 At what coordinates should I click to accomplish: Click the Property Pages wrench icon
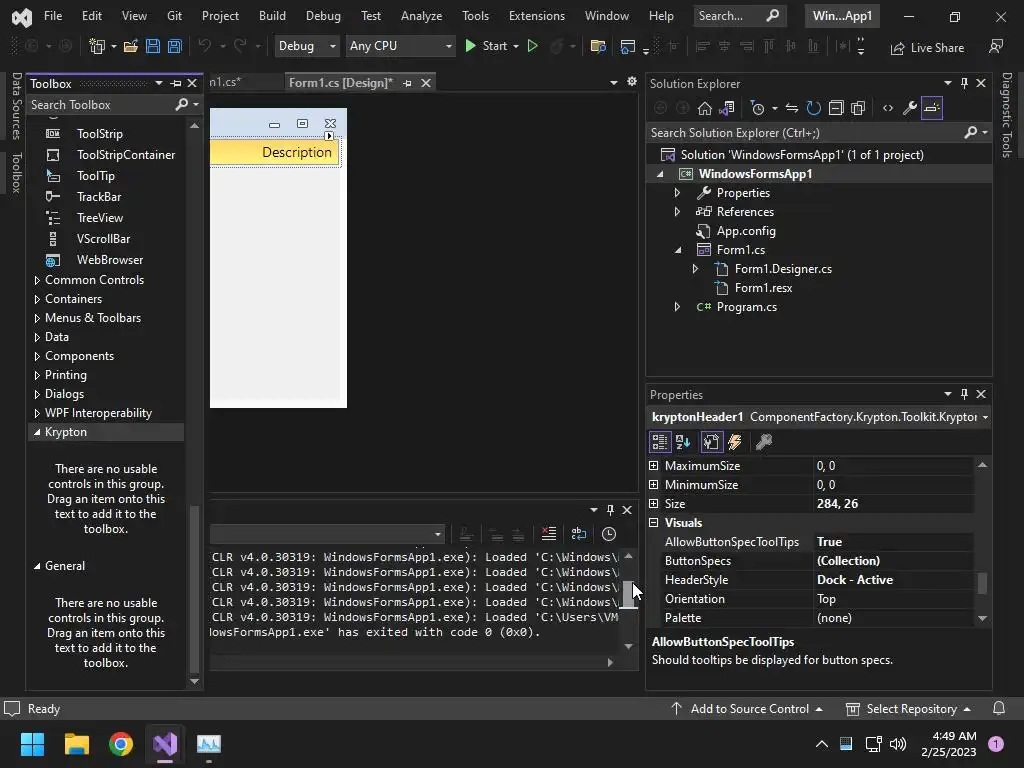763,442
